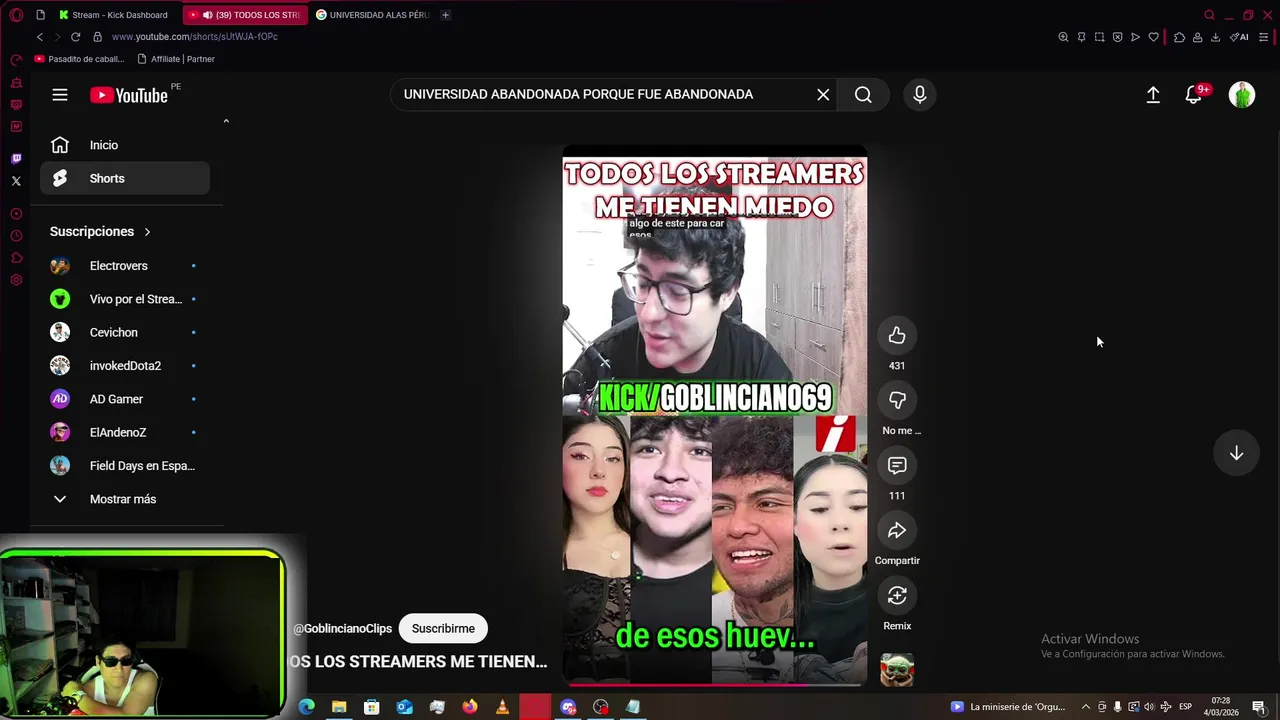Open the heart bookmark icon
The height and width of the screenshot is (720, 1280).
[x=1153, y=37]
